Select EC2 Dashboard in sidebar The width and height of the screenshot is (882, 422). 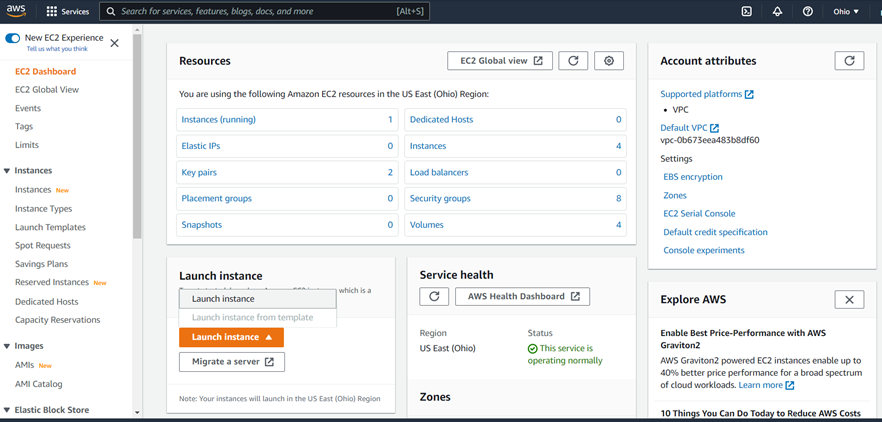coord(46,71)
